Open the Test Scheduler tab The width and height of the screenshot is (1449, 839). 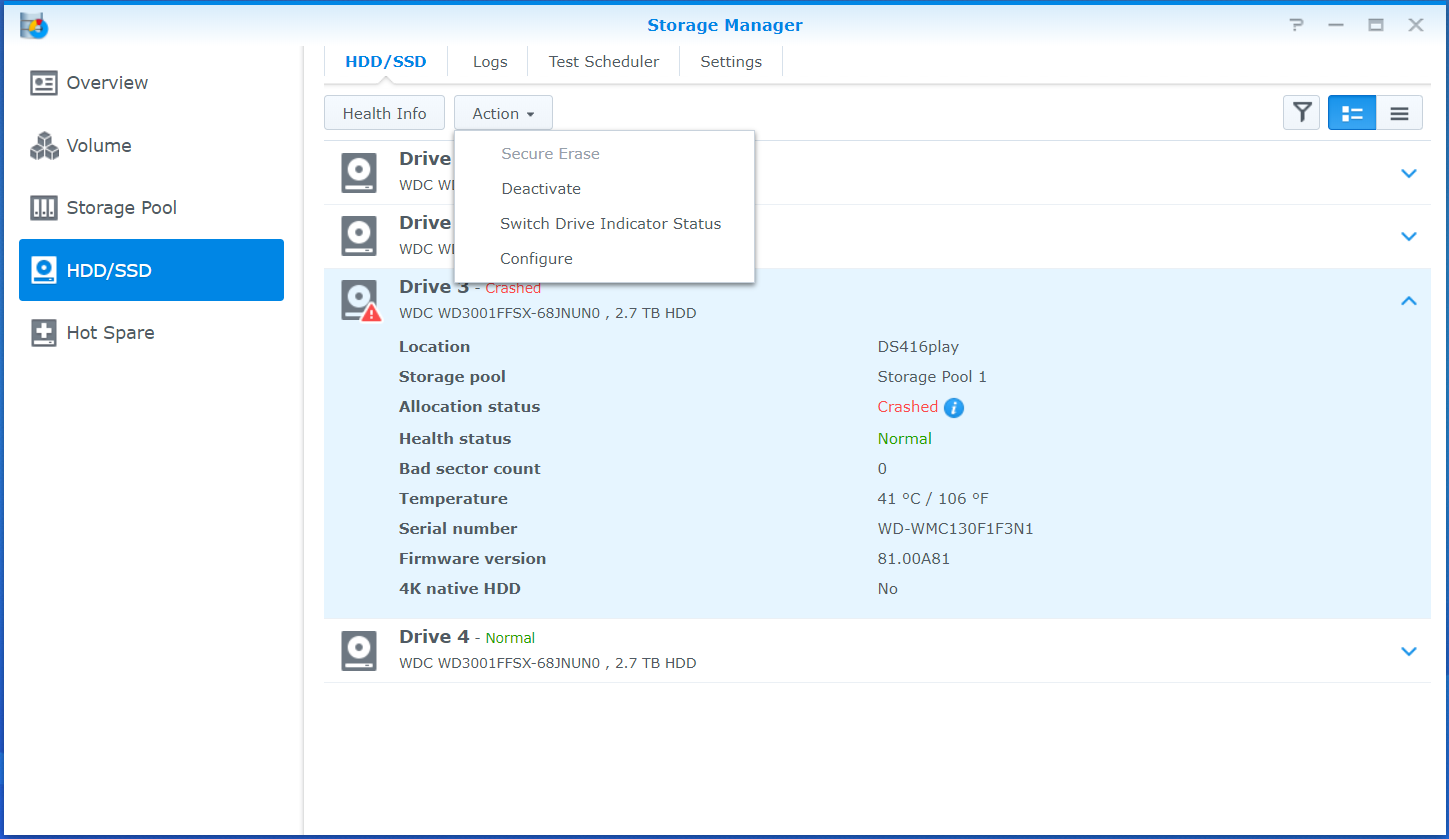tap(604, 62)
